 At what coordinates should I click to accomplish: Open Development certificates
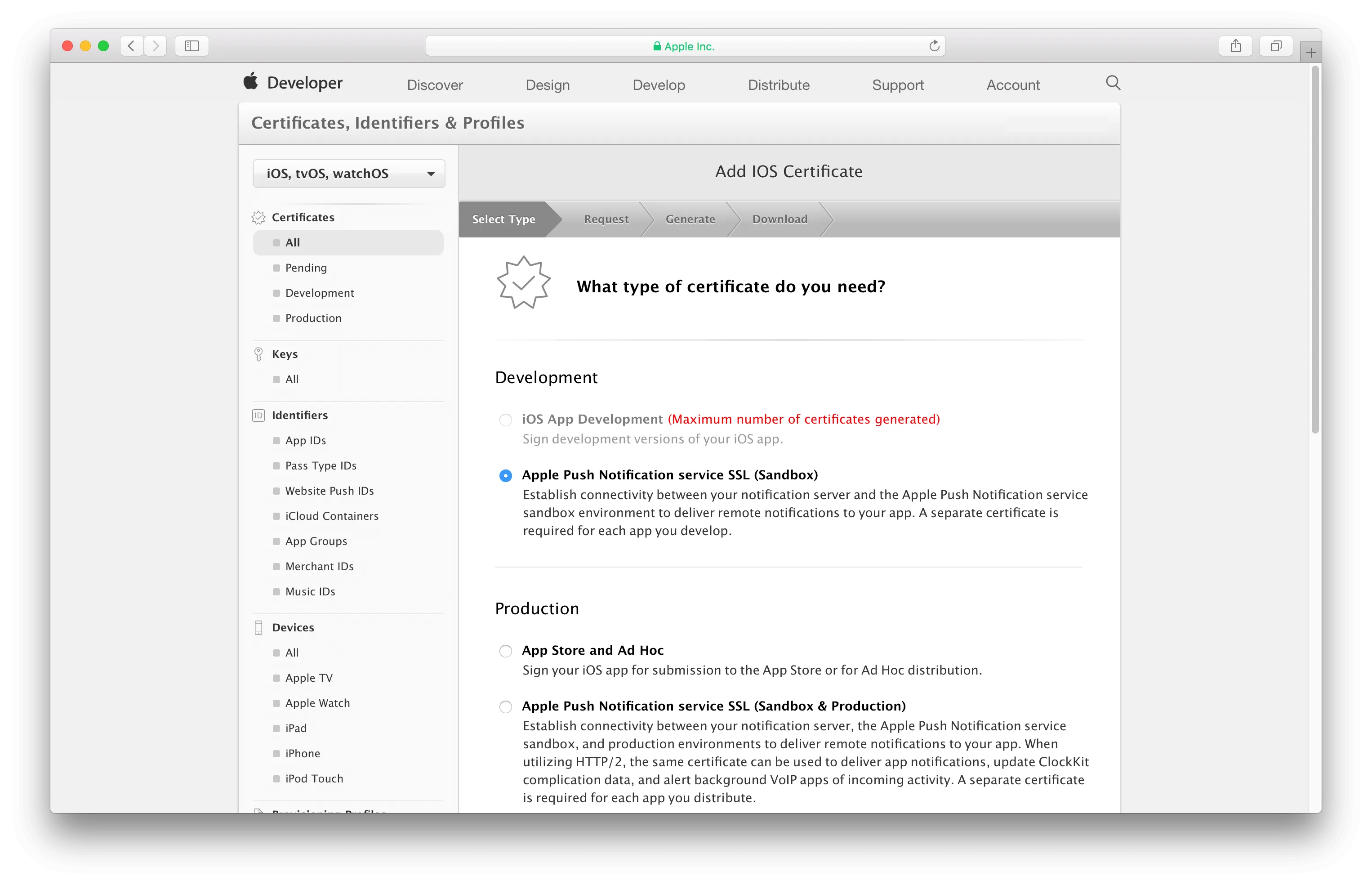pyautogui.click(x=319, y=293)
